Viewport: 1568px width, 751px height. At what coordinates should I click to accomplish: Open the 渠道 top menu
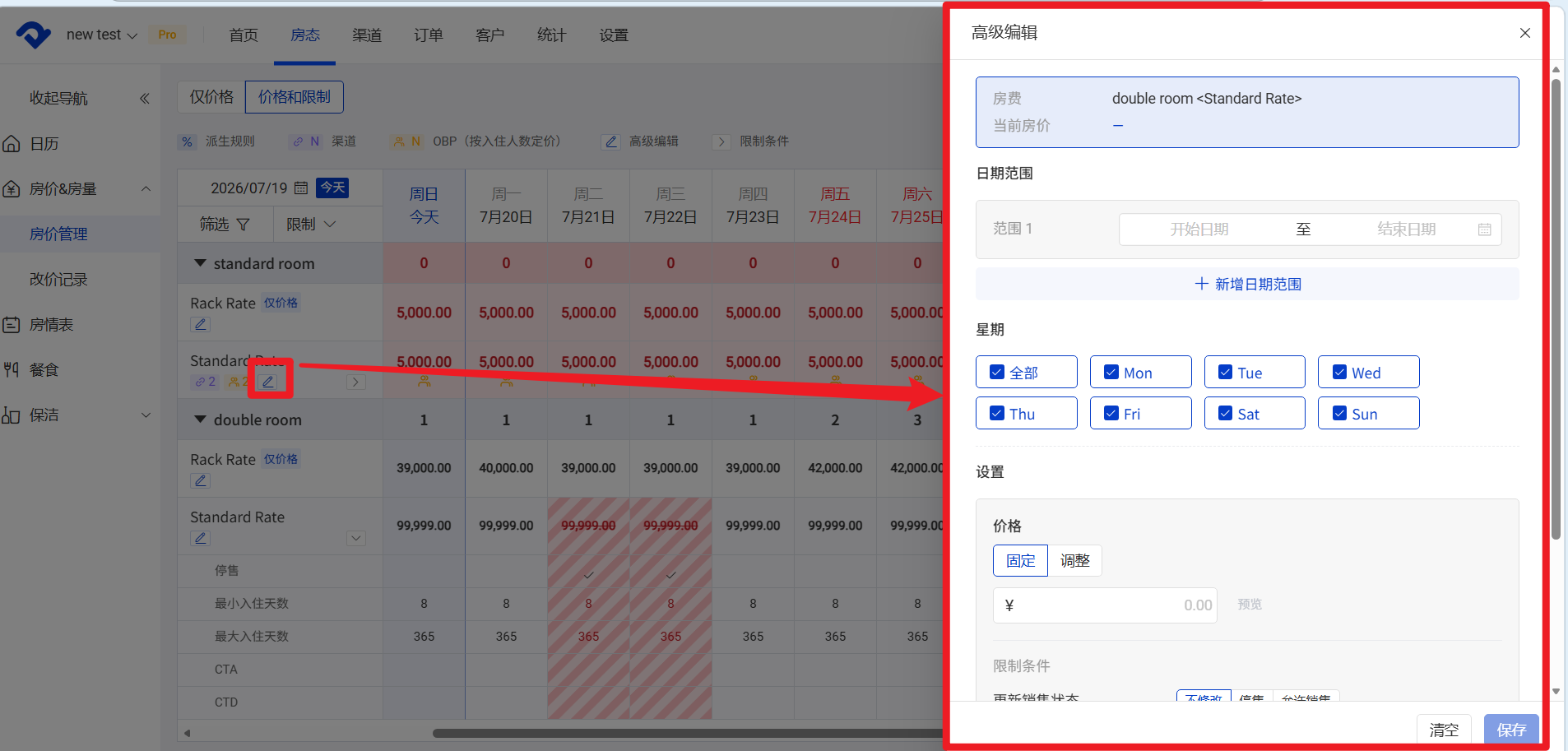tap(367, 35)
